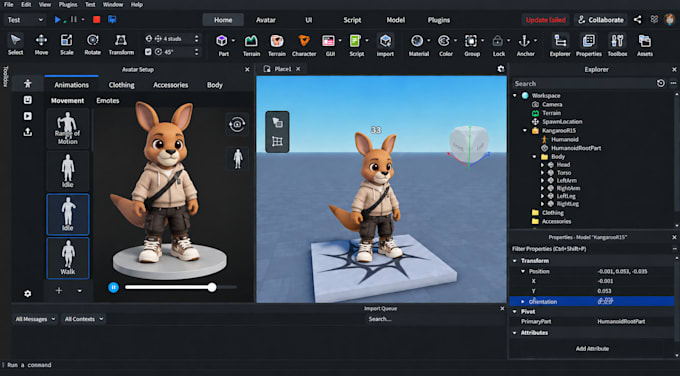The height and width of the screenshot is (376, 680).
Task: Open the Clothing tab in Avatar Setup
Action: (x=121, y=85)
